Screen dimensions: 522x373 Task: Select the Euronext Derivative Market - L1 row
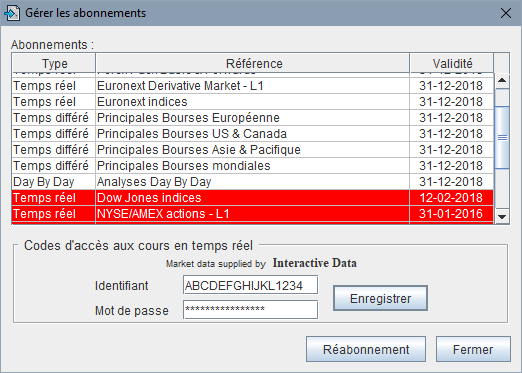coord(253,86)
